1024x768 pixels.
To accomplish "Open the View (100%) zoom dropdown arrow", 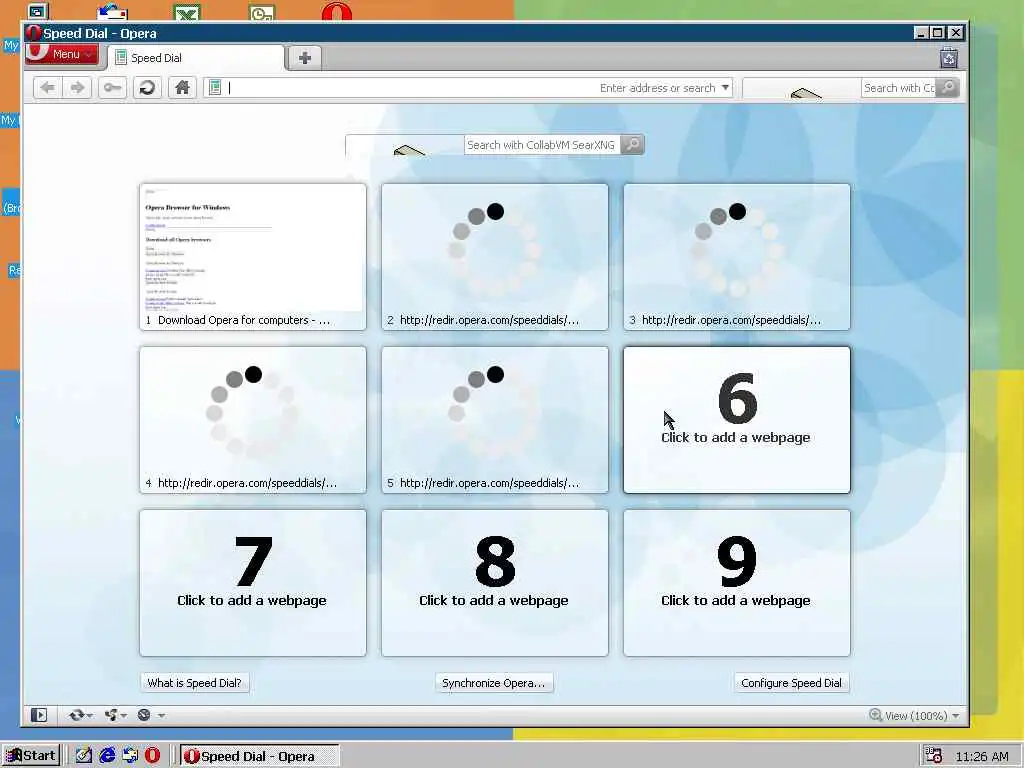I will coord(955,716).
